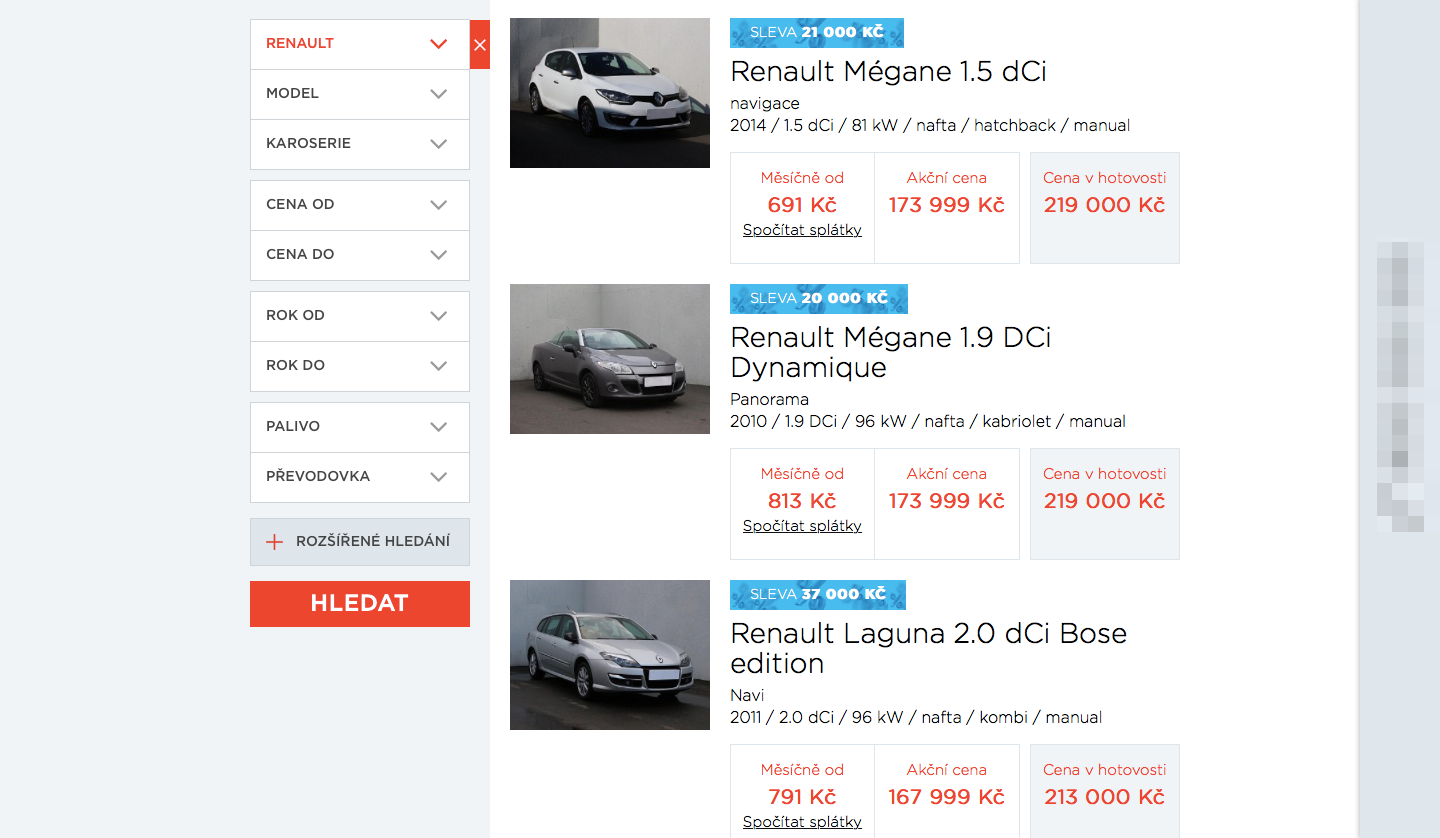Click the plus icon for Rozšířené hledání
This screenshot has height=838, width=1440.
pos(275,542)
